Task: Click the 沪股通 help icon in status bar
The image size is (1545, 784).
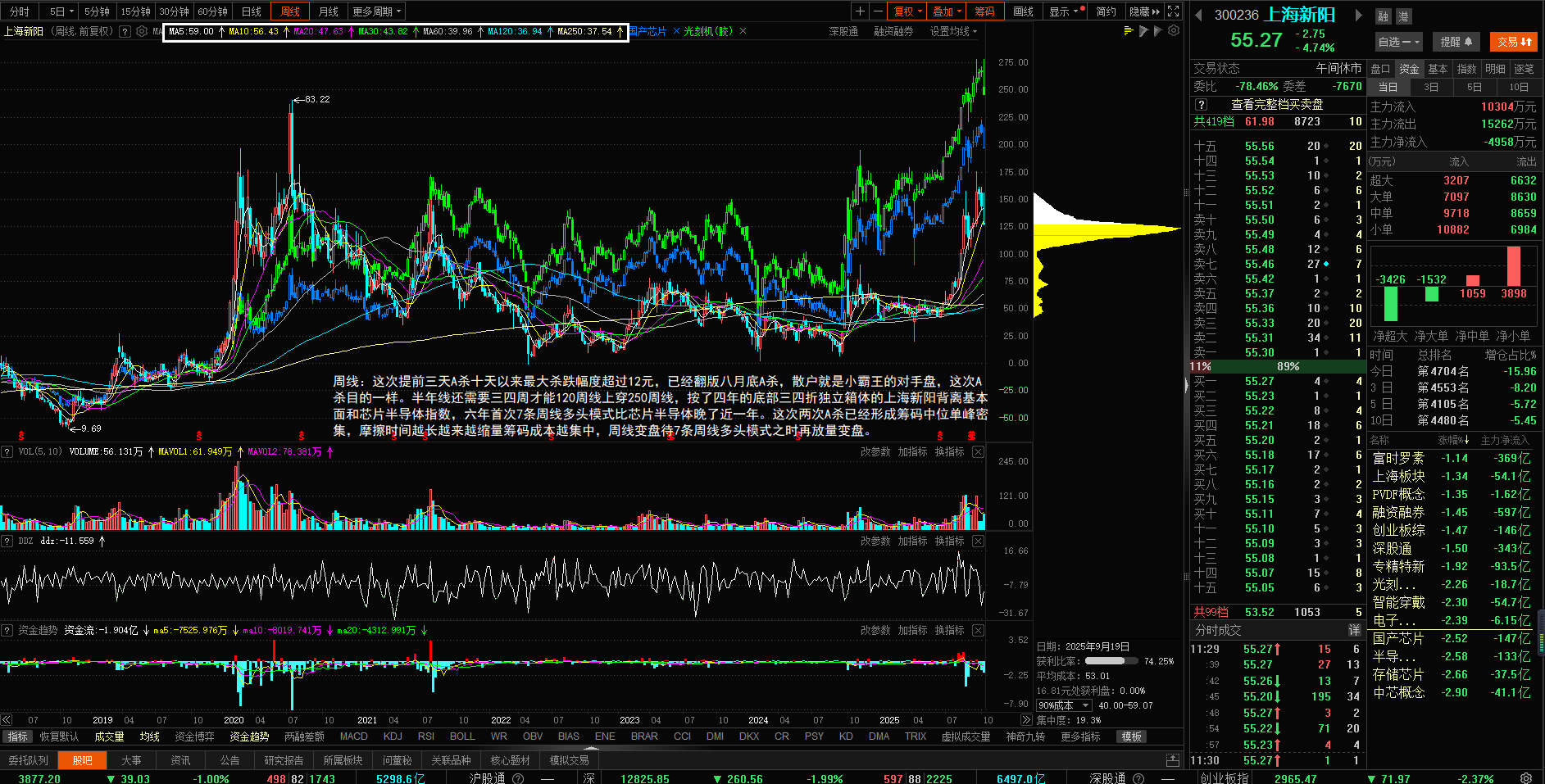Action: [518, 779]
